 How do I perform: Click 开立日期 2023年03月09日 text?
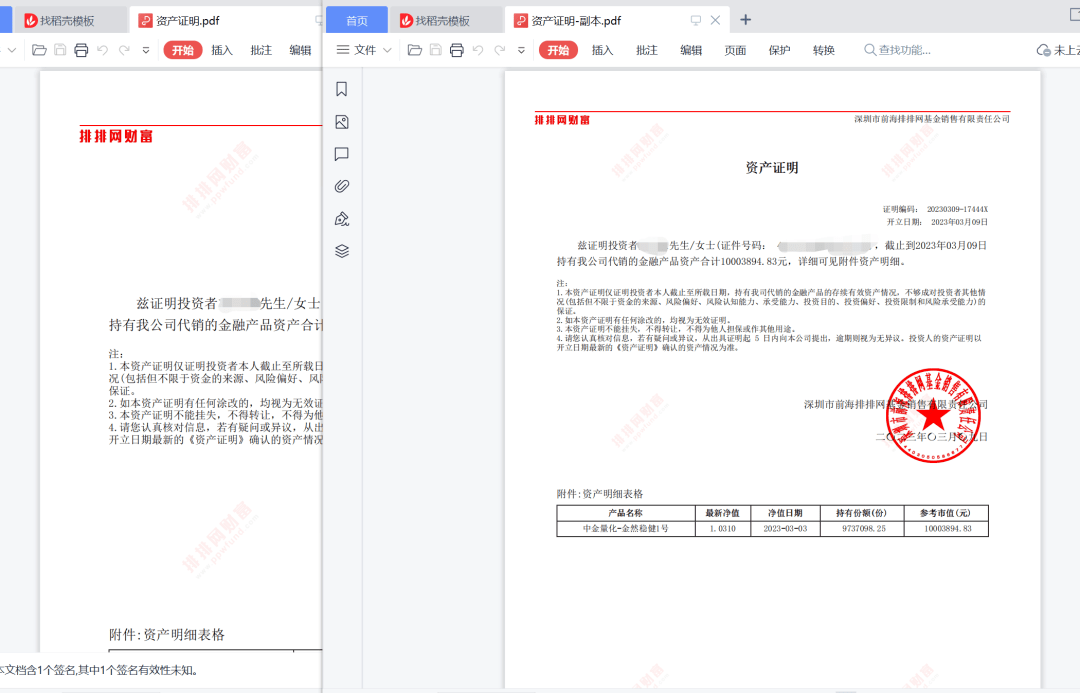pyautogui.click(x=937, y=222)
